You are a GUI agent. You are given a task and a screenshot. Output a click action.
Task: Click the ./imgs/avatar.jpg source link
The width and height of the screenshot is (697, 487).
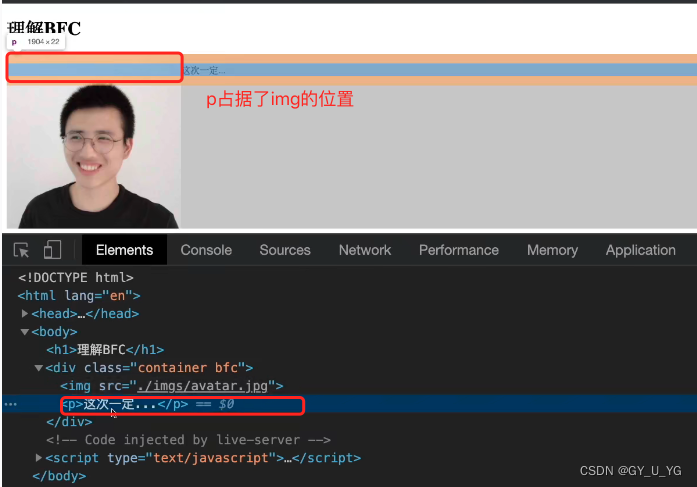pos(203,386)
